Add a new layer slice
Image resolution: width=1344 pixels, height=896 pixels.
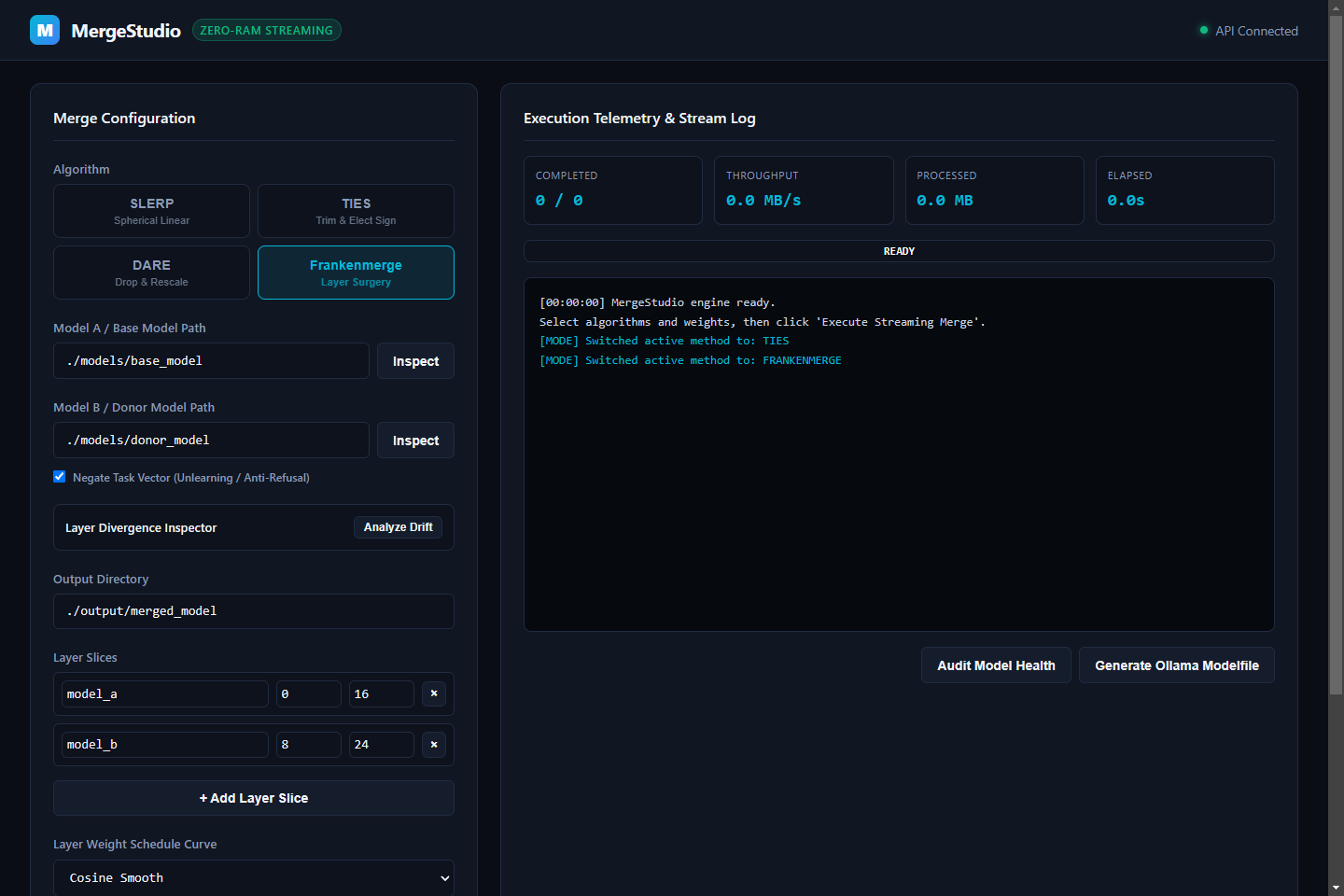pos(254,798)
